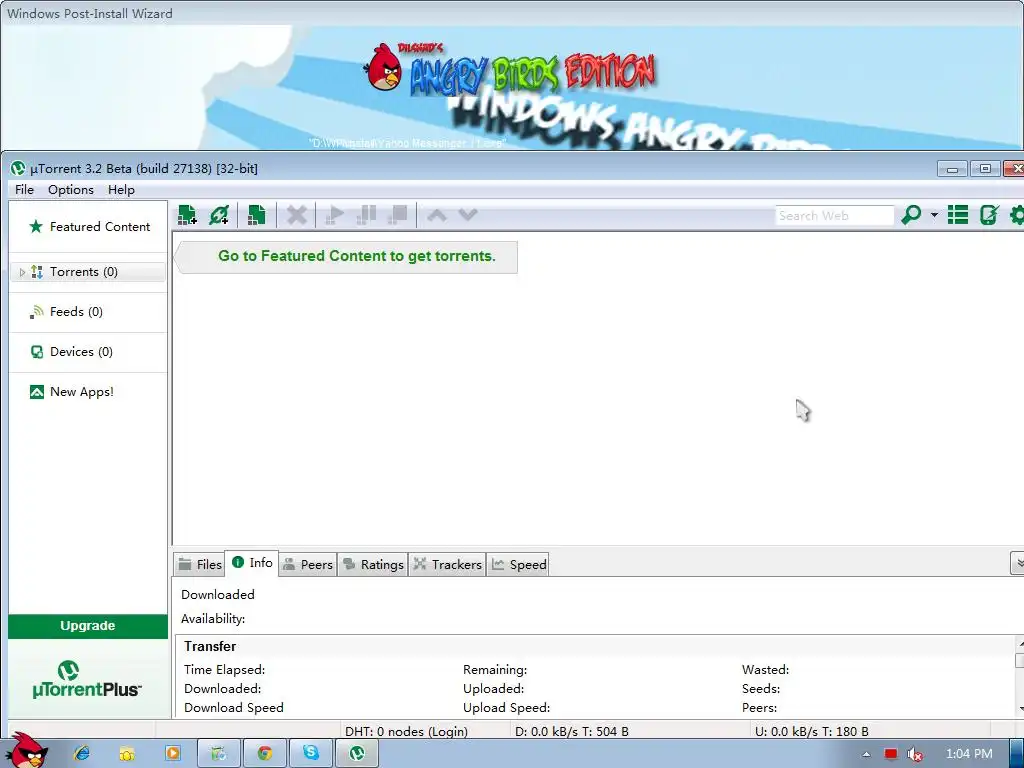Select Featured Content in the sidebar

tap(89, 227)
